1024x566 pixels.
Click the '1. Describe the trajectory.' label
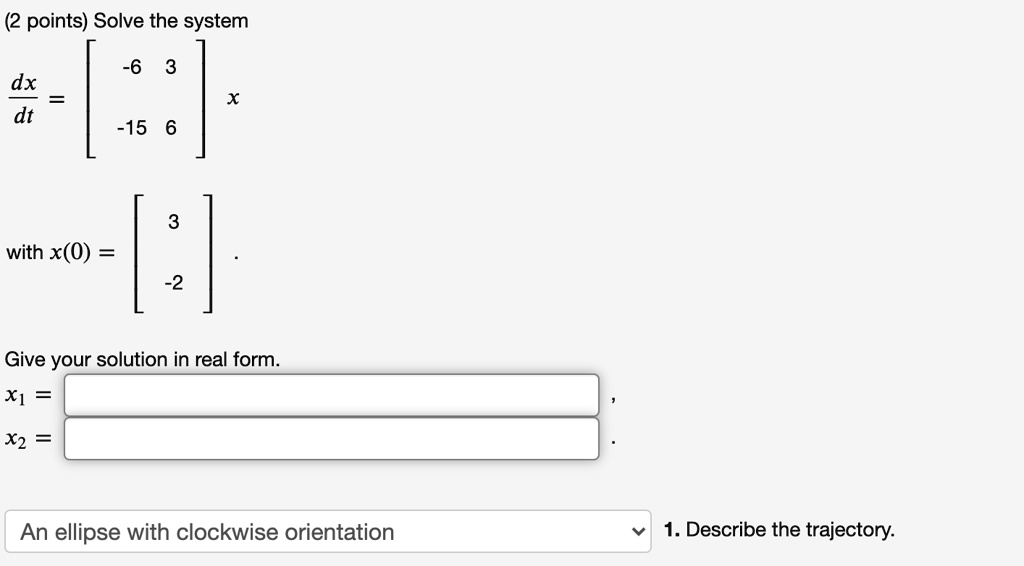point(779,530)
